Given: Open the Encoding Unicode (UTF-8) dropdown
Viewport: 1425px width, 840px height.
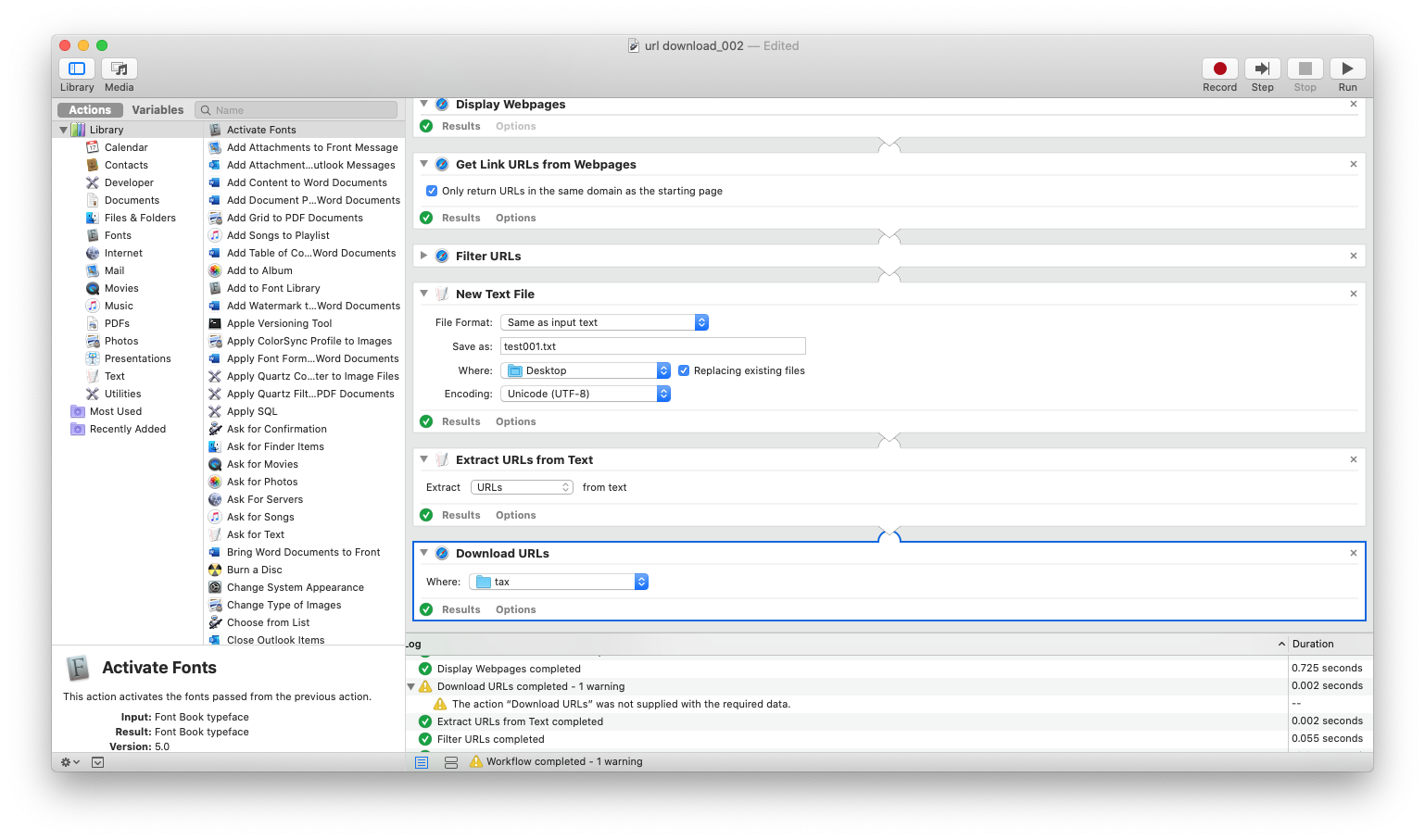Looking at the screenshot, I should (x=586, y=394).
